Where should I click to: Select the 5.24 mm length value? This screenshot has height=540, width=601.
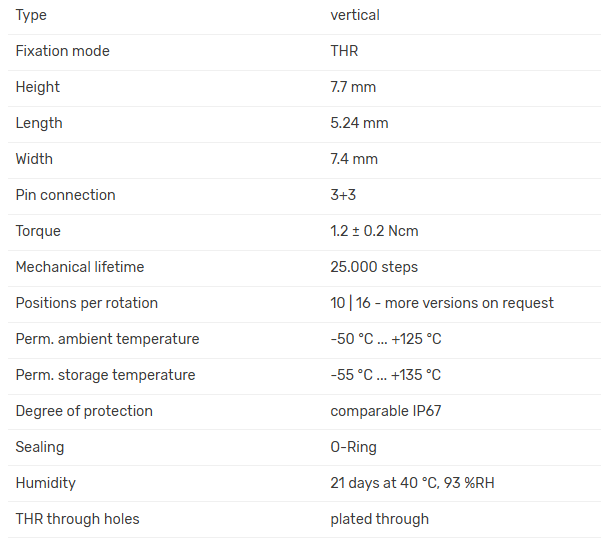[x=359, y=123]
